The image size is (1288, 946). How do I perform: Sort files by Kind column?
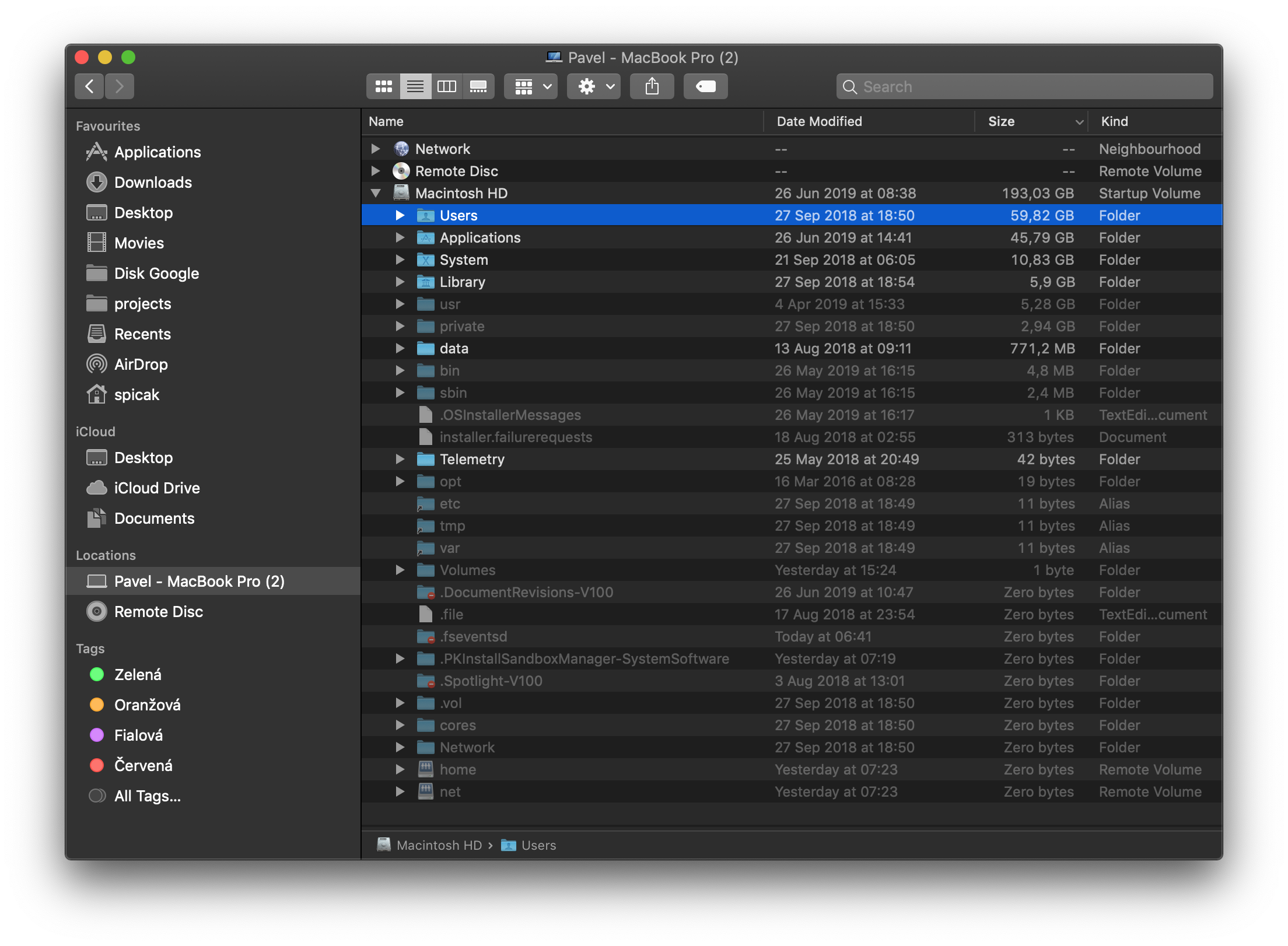[x=1114, y=121]
